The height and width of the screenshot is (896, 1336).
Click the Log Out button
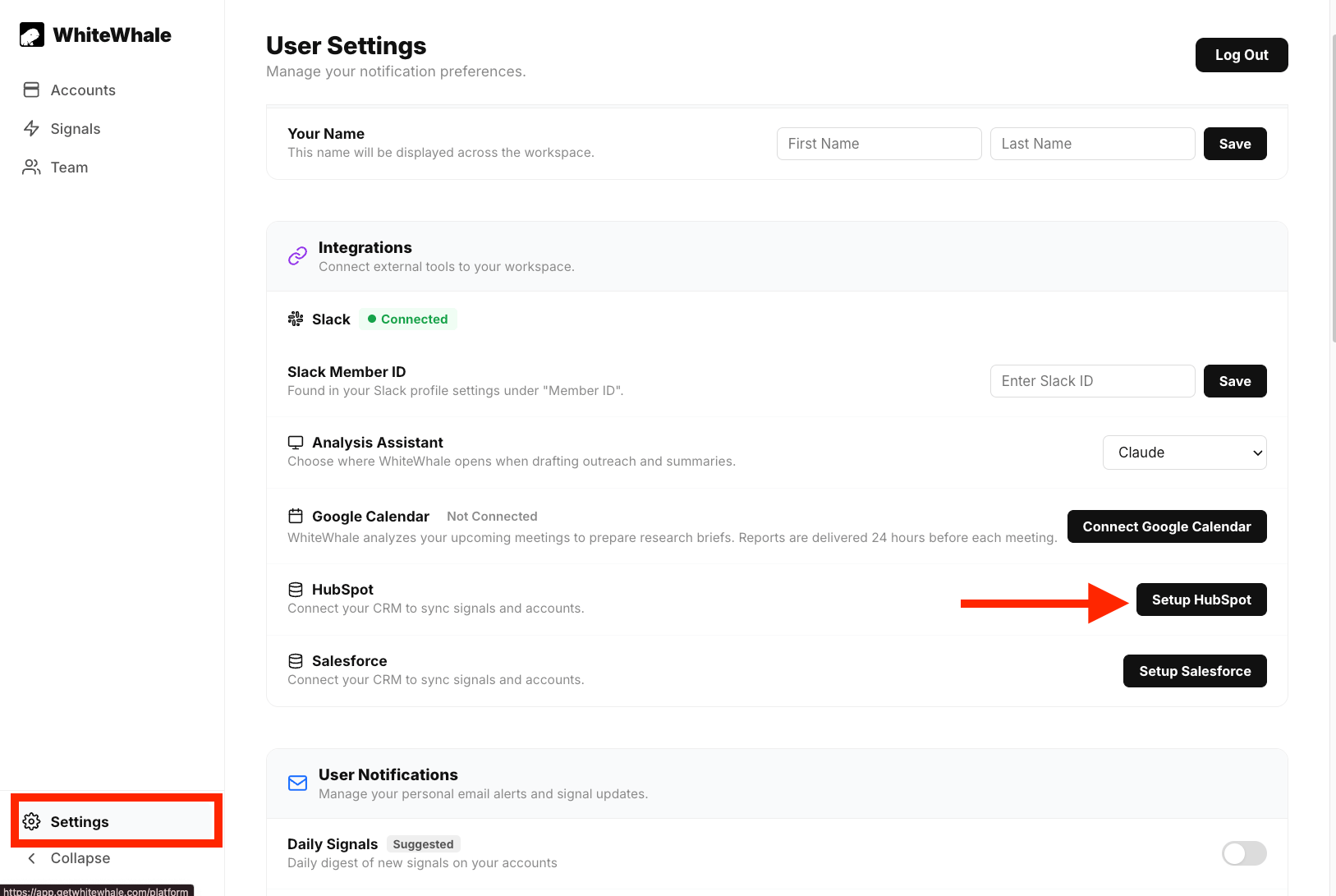pos(1242,55)
